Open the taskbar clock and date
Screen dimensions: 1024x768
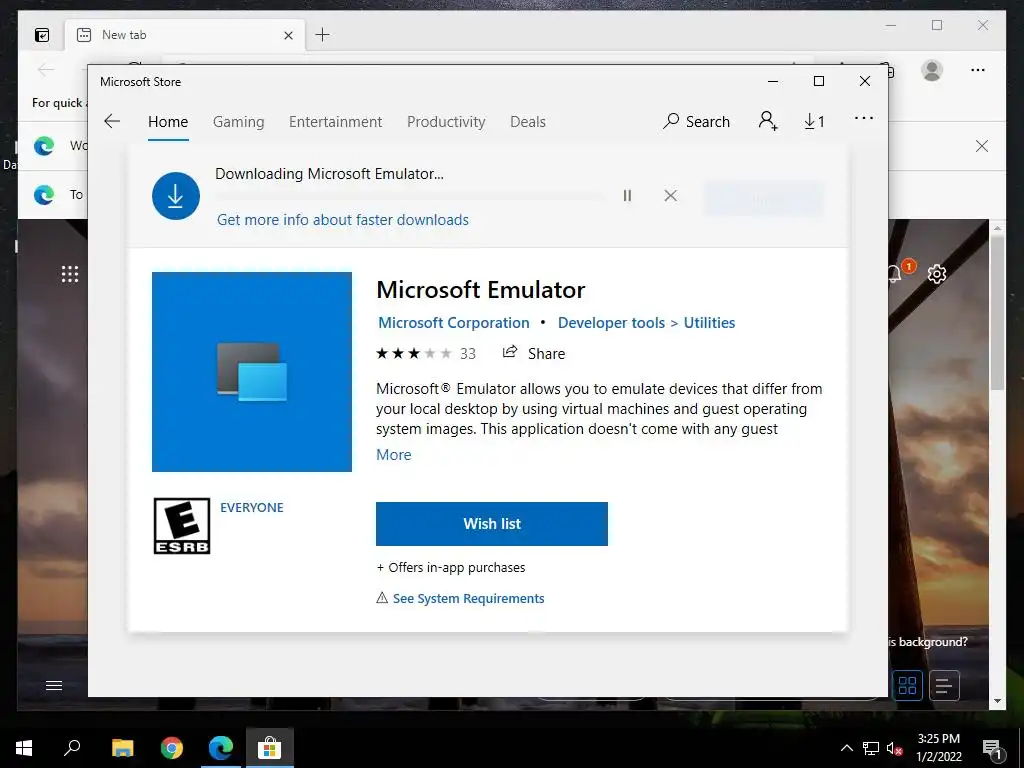point(938,748)
